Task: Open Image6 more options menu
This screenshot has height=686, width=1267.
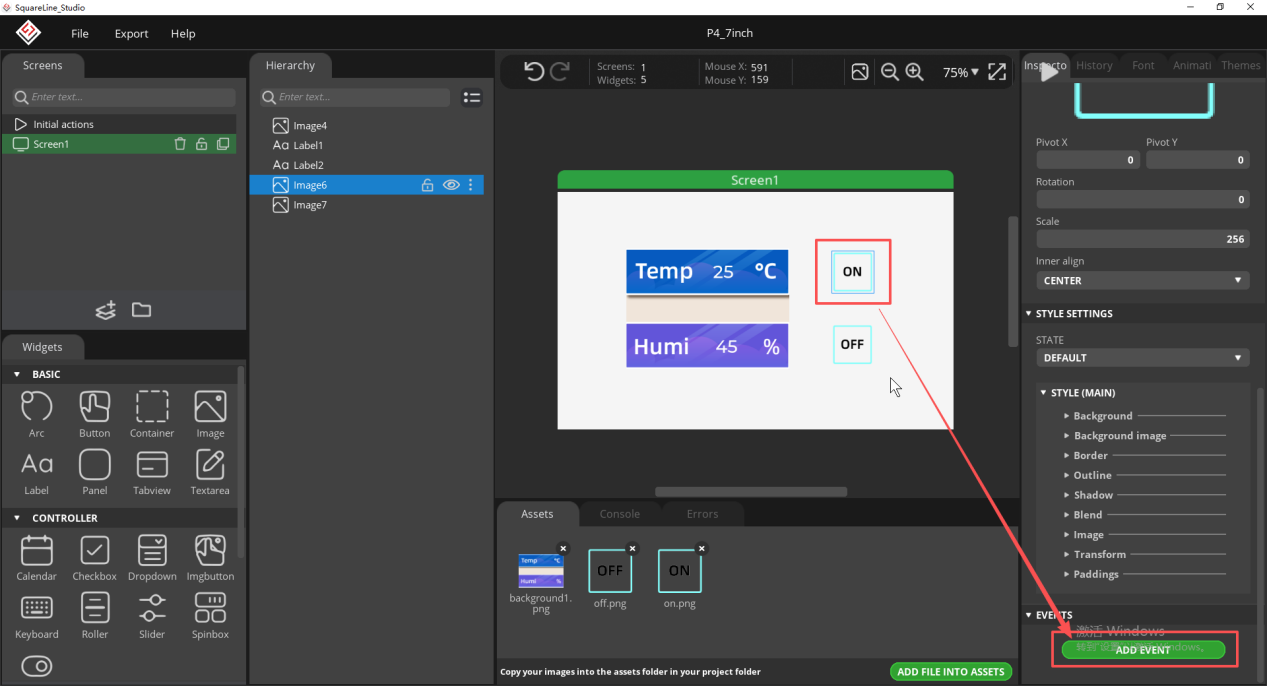Action: pyautogui.click(x=471, y=185)
